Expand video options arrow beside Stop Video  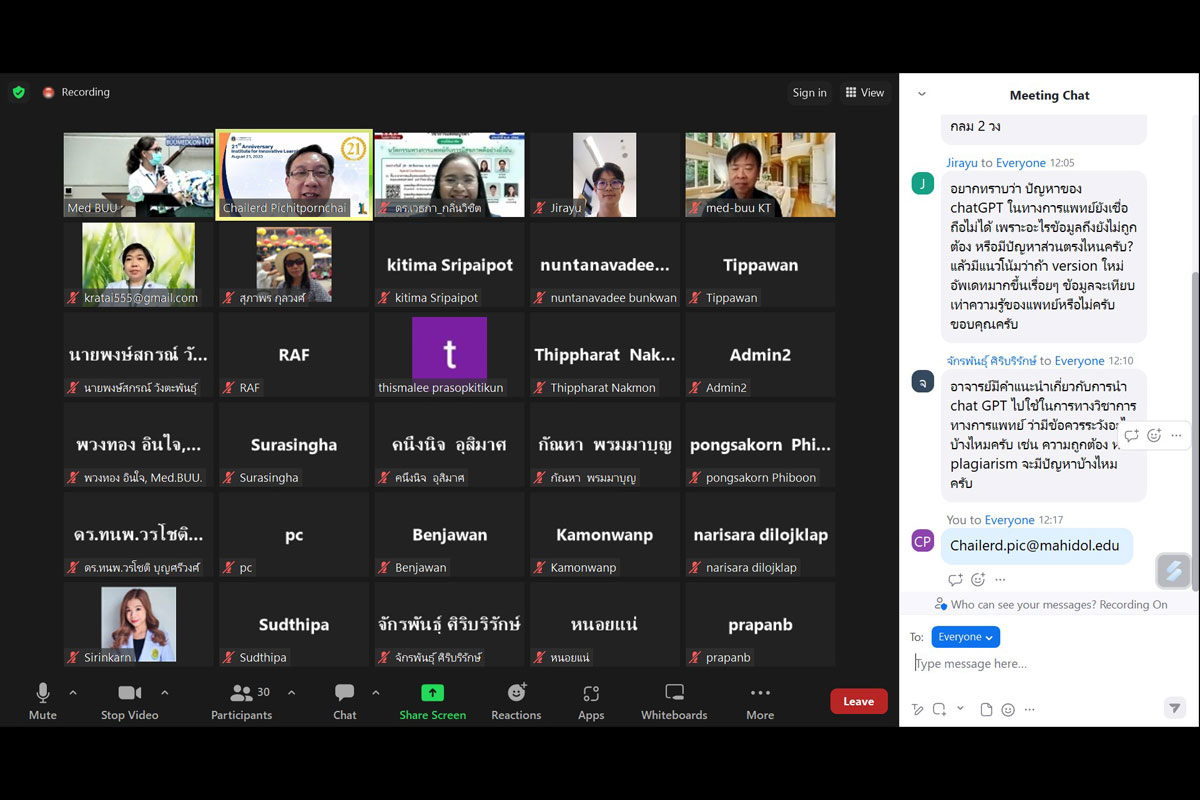point(165,692)
